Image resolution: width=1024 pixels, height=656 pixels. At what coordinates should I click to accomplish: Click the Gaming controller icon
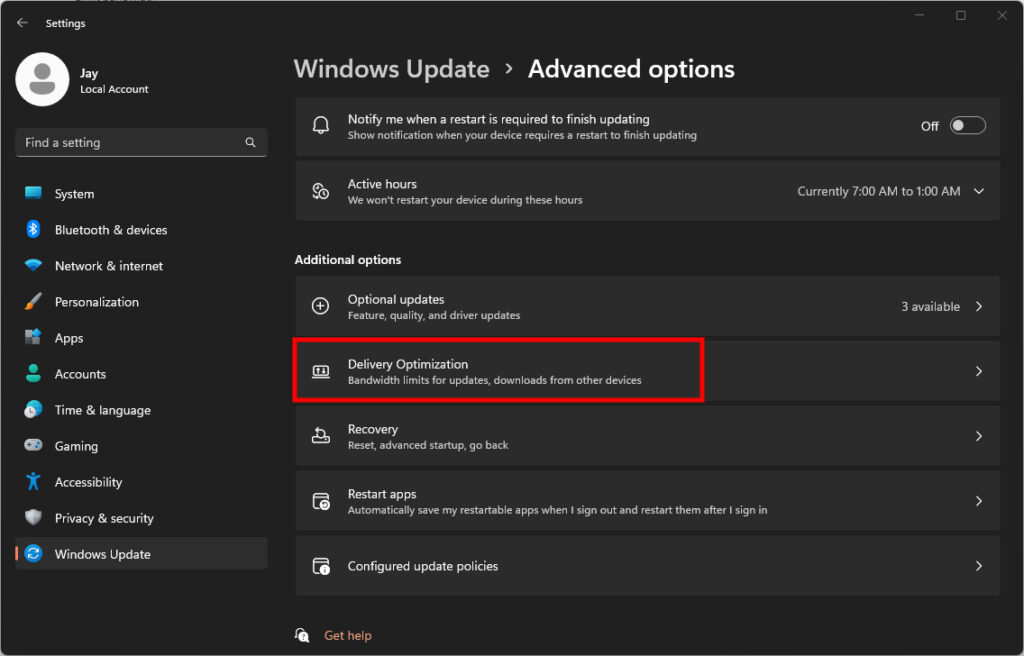(x=33, y=445)
